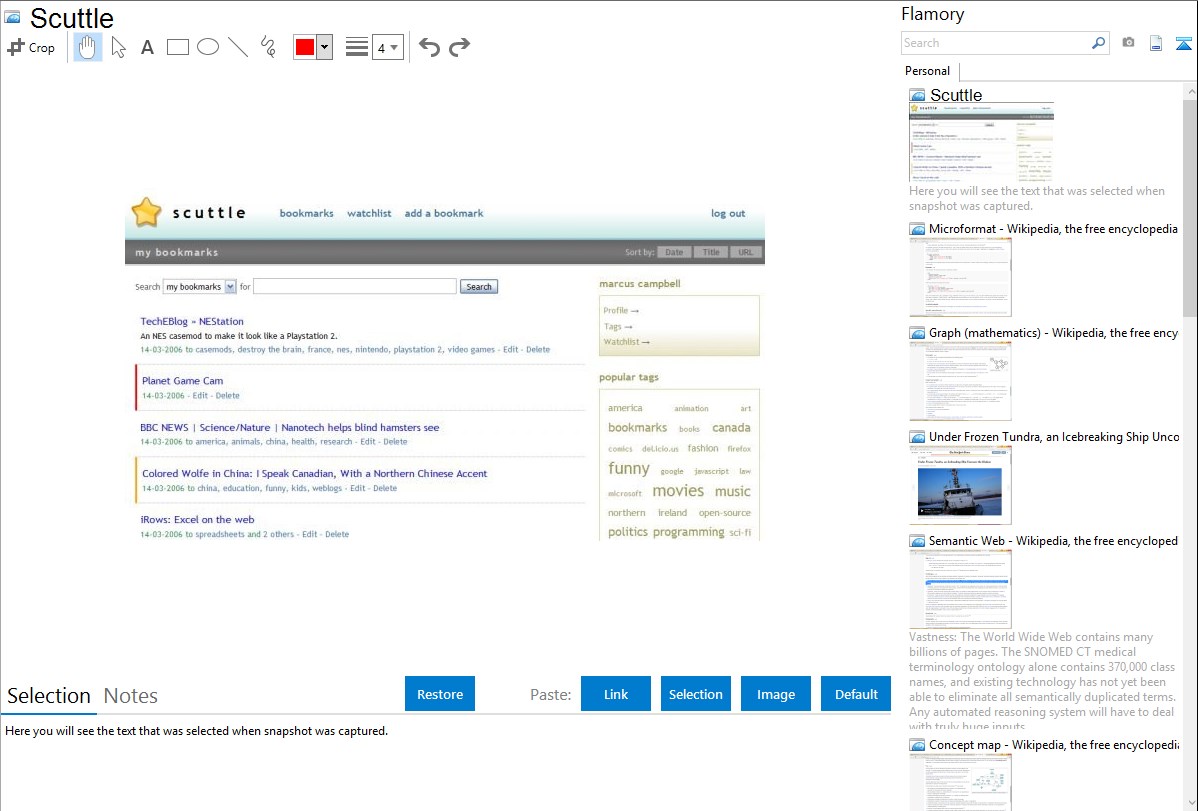1198x811 pixels.
Task: Open the Scuttle snapshot thumbnail
Action: [981, 142]
